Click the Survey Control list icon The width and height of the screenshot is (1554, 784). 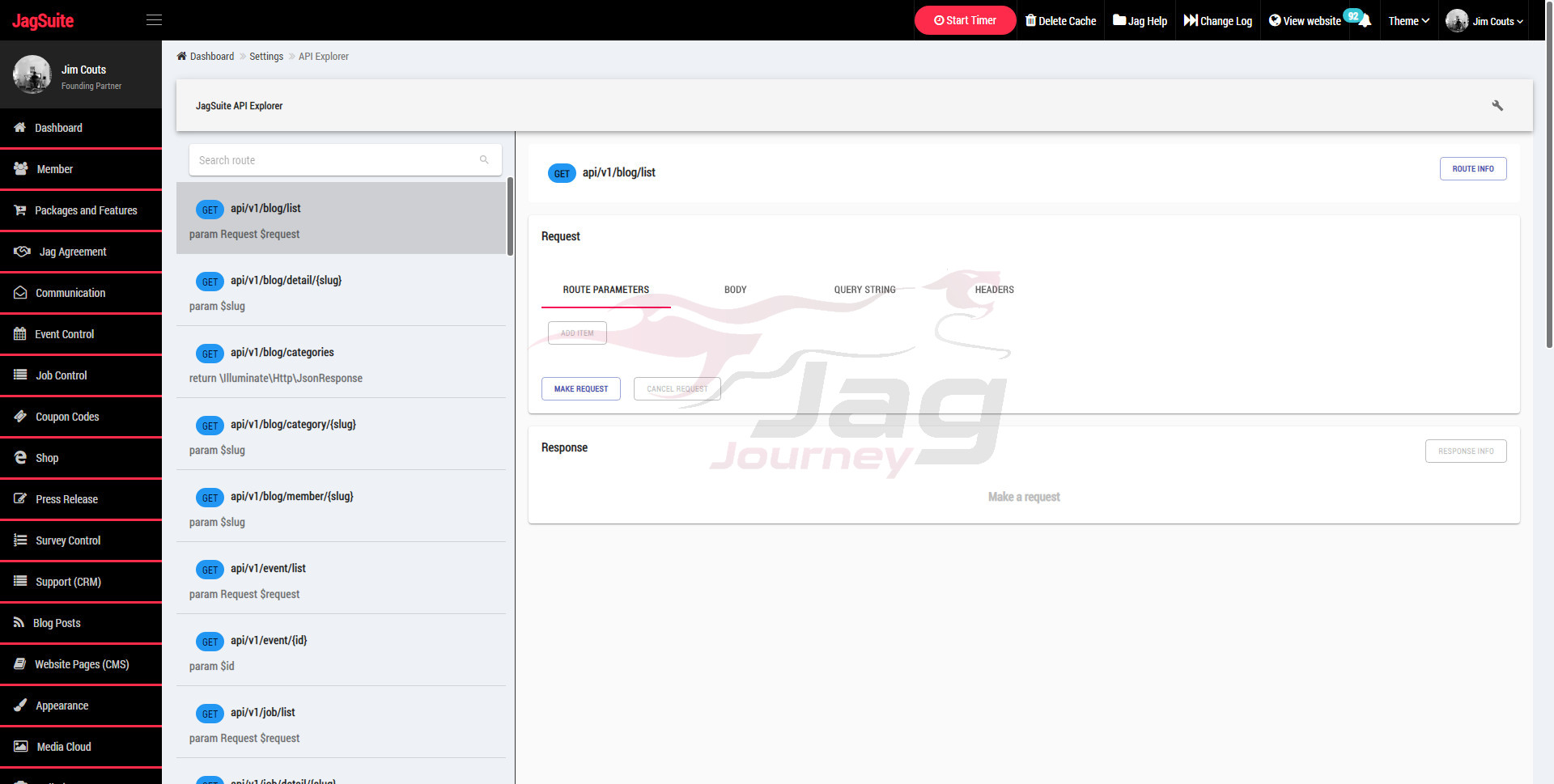click(x=20, y=540)
